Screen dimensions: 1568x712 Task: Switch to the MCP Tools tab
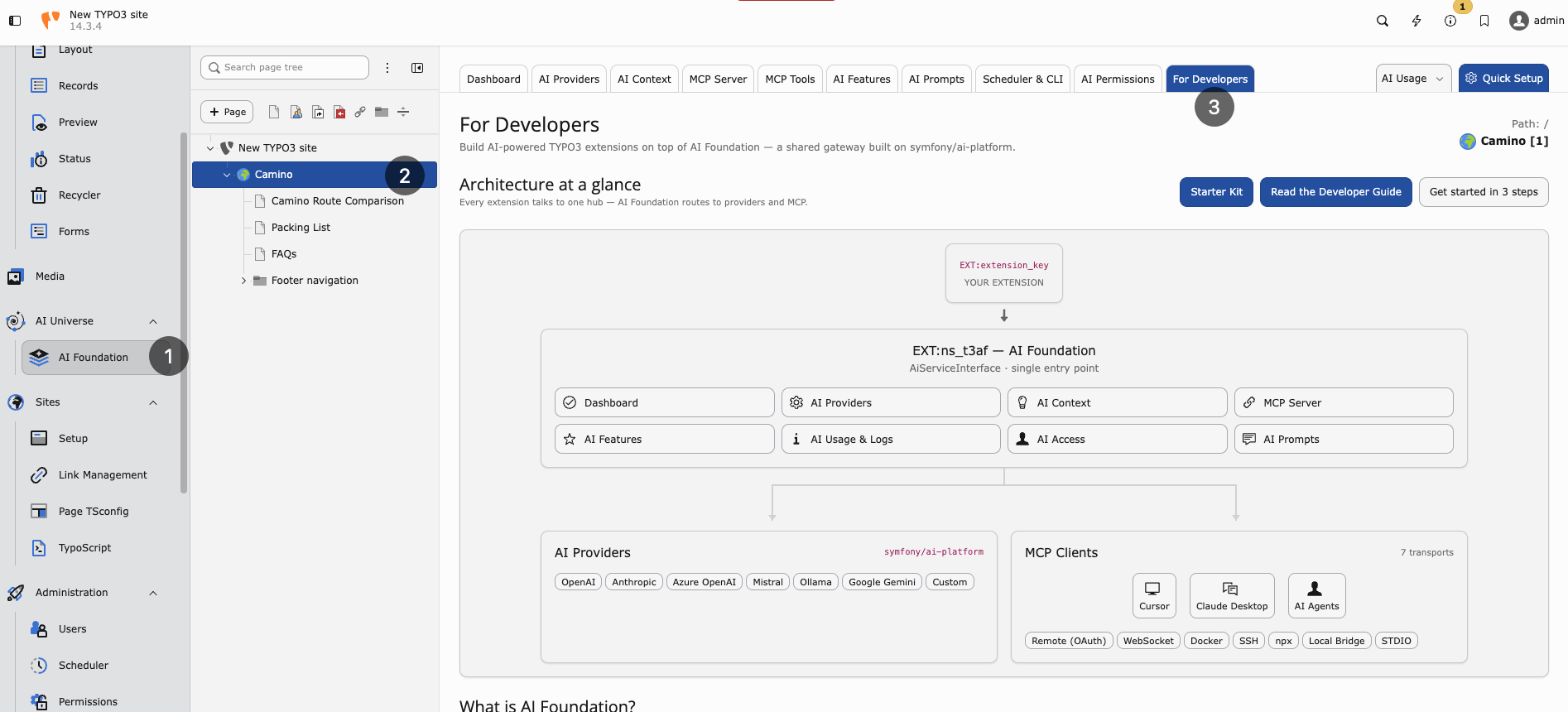point(790,79)
